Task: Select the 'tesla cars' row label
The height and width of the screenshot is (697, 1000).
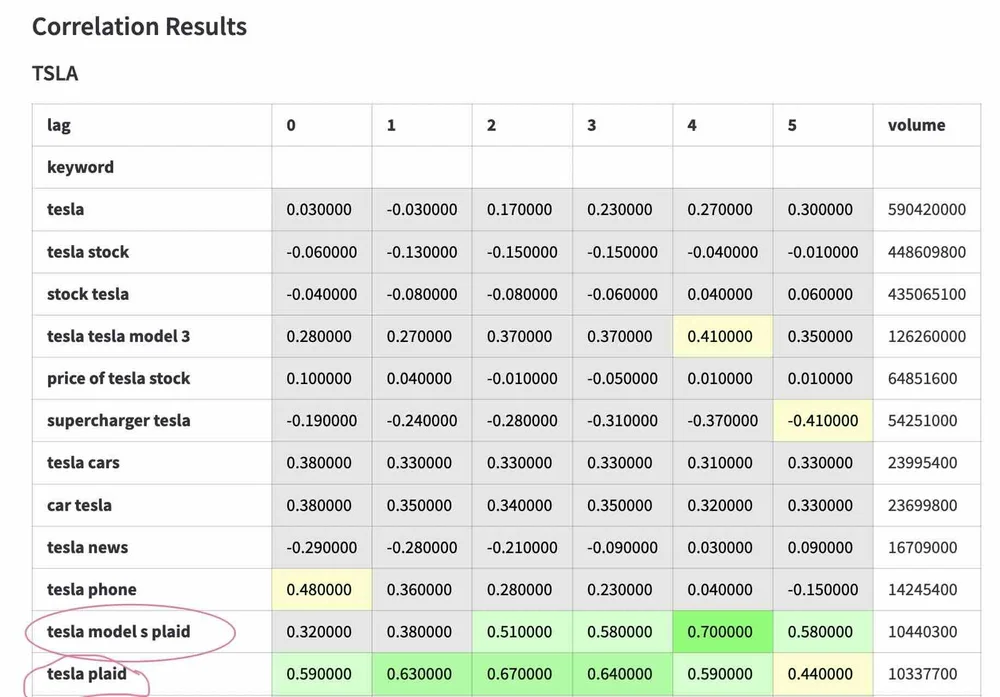Action: (x=152, y=462)
